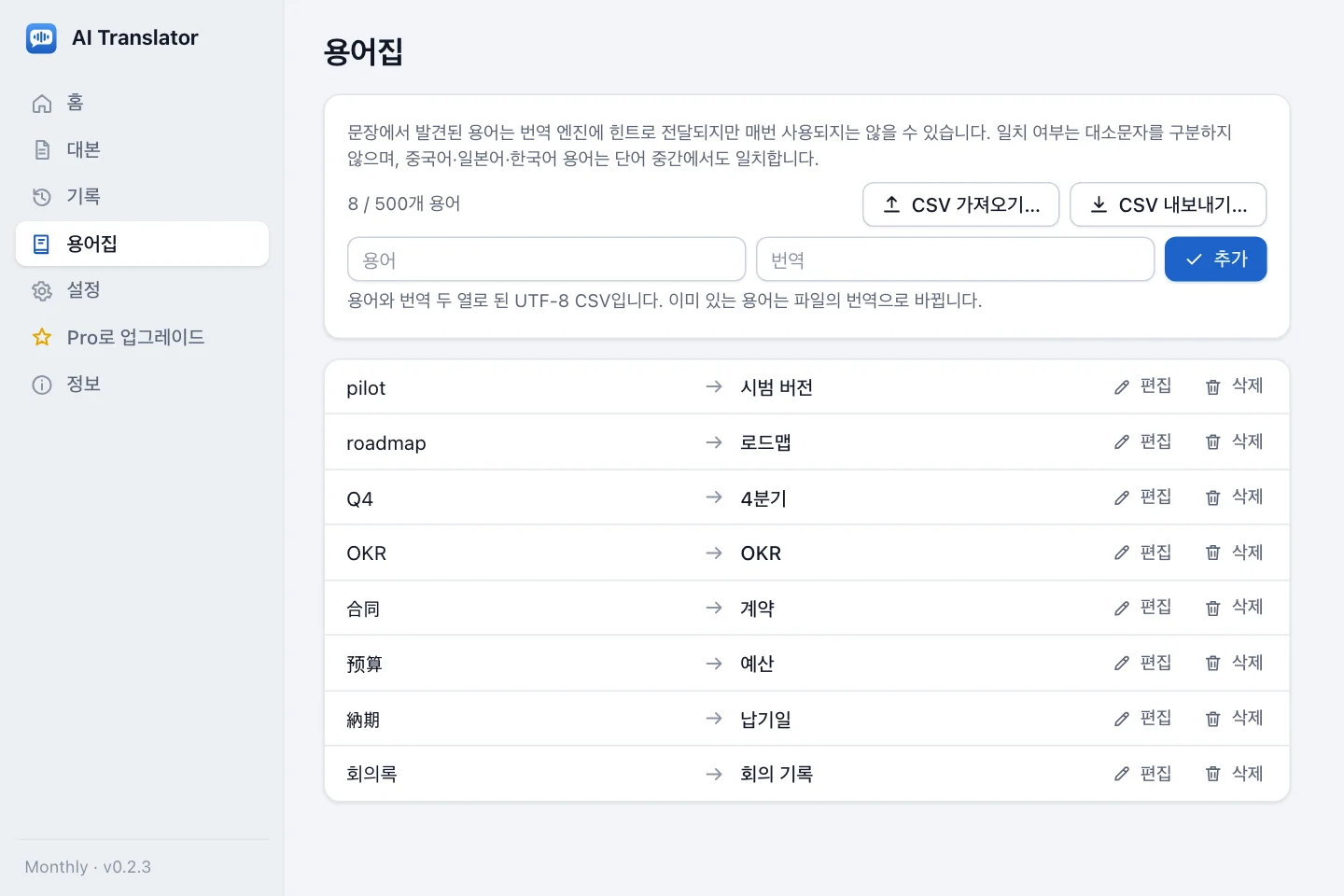Click the translation text '시범 버전'
The width and height of the screenshot is (1344, 896).
point(777,387)
